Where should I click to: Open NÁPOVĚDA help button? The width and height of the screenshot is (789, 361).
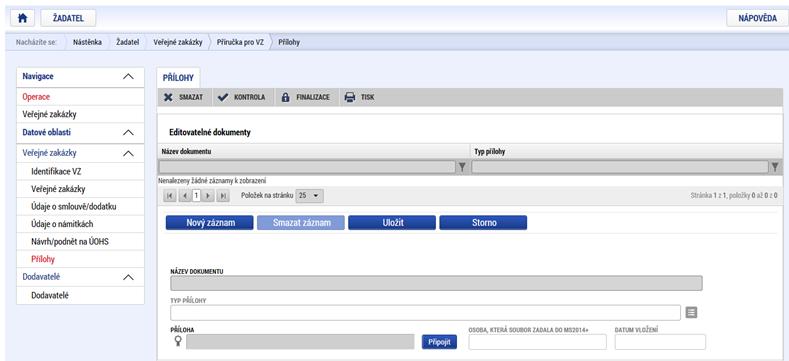(757, 18)
